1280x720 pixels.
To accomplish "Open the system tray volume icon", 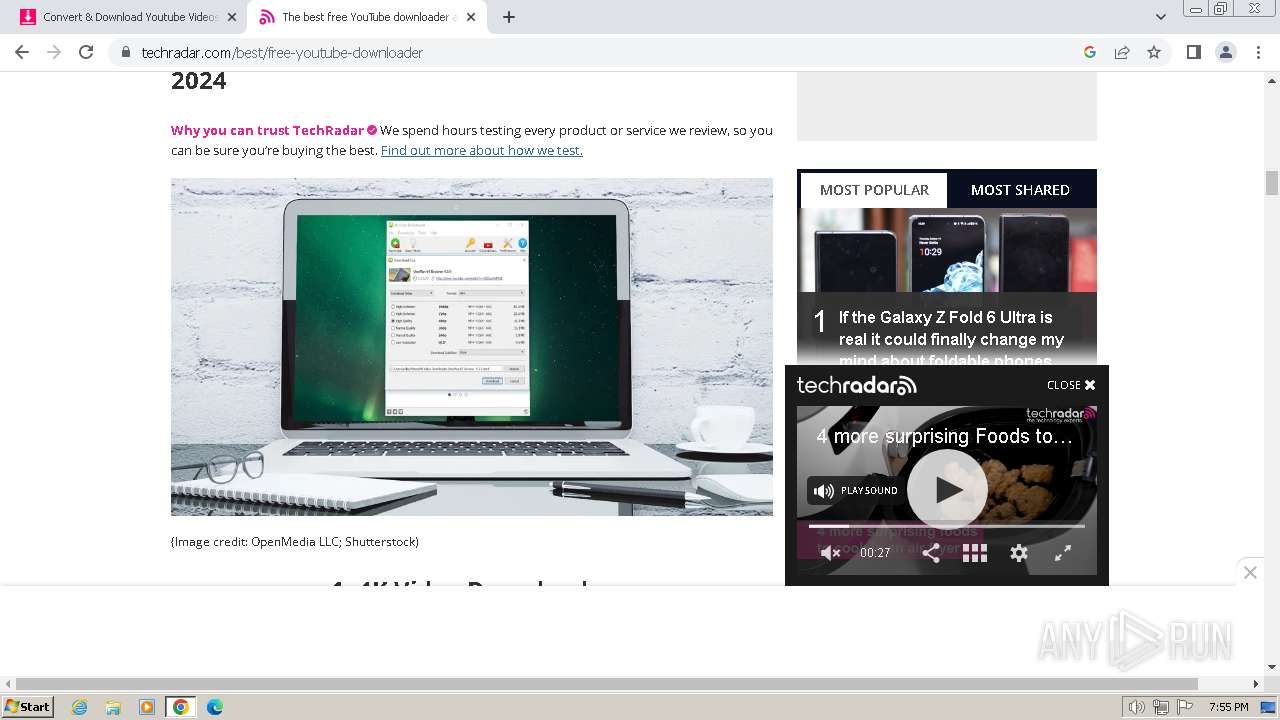I will pyautogui.click(x=1137, y=707).
